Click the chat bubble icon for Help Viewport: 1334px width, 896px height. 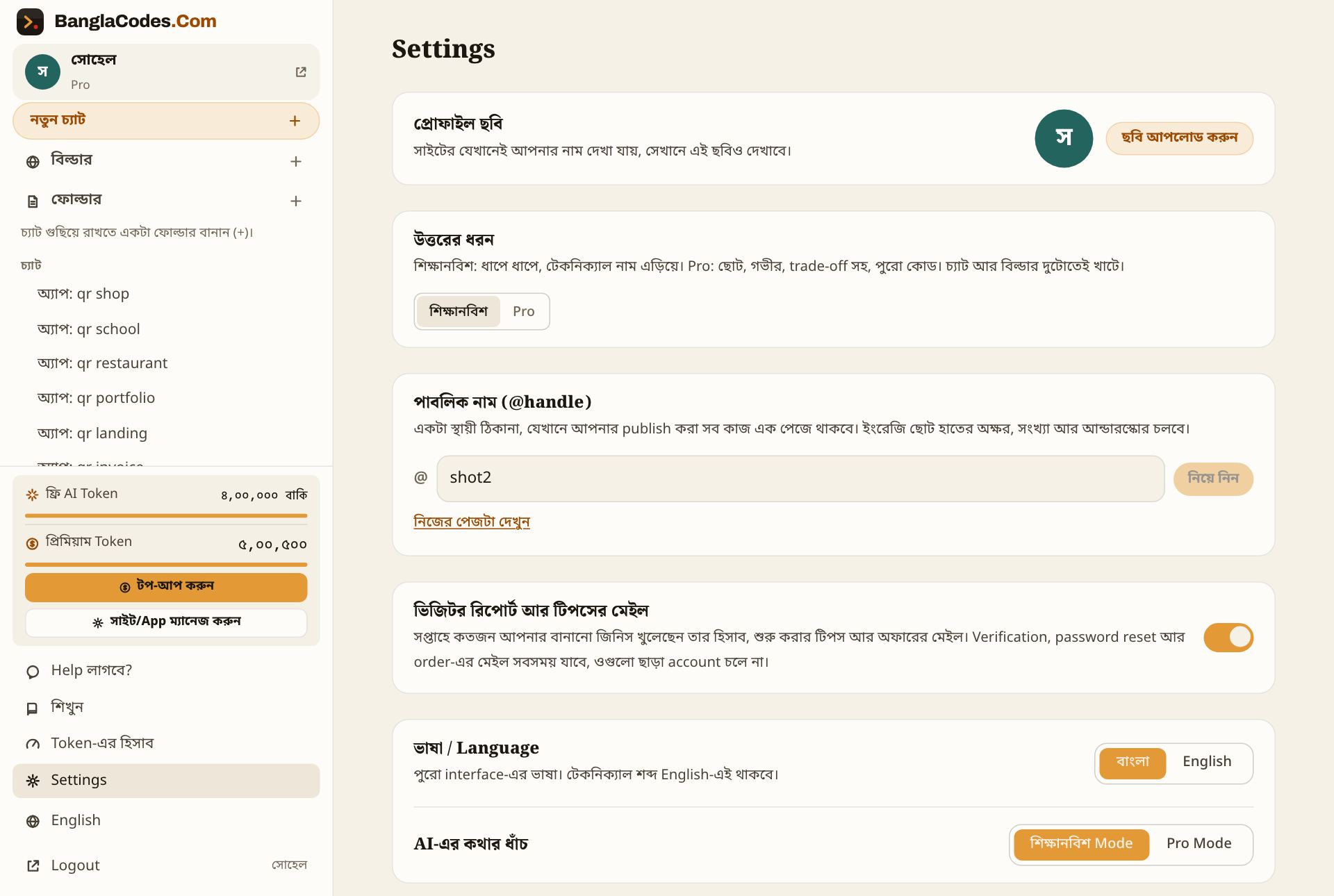[33, 672]
